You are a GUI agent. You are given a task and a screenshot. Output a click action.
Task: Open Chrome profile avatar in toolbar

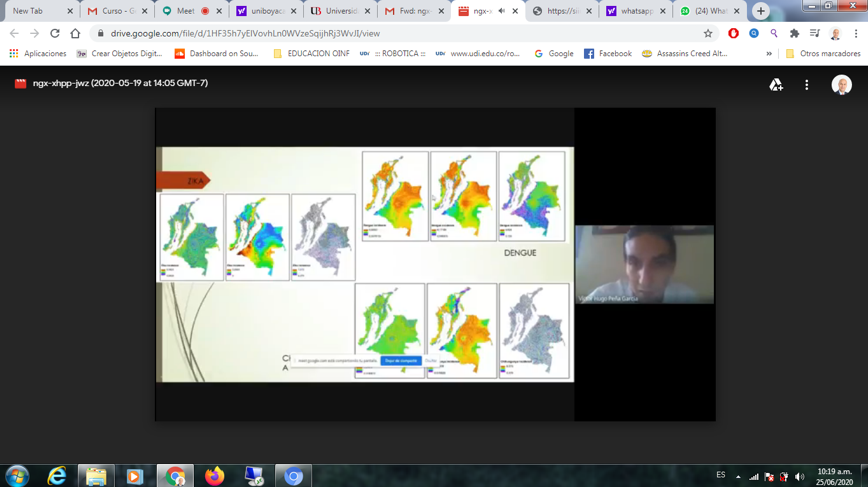[835, 34]
